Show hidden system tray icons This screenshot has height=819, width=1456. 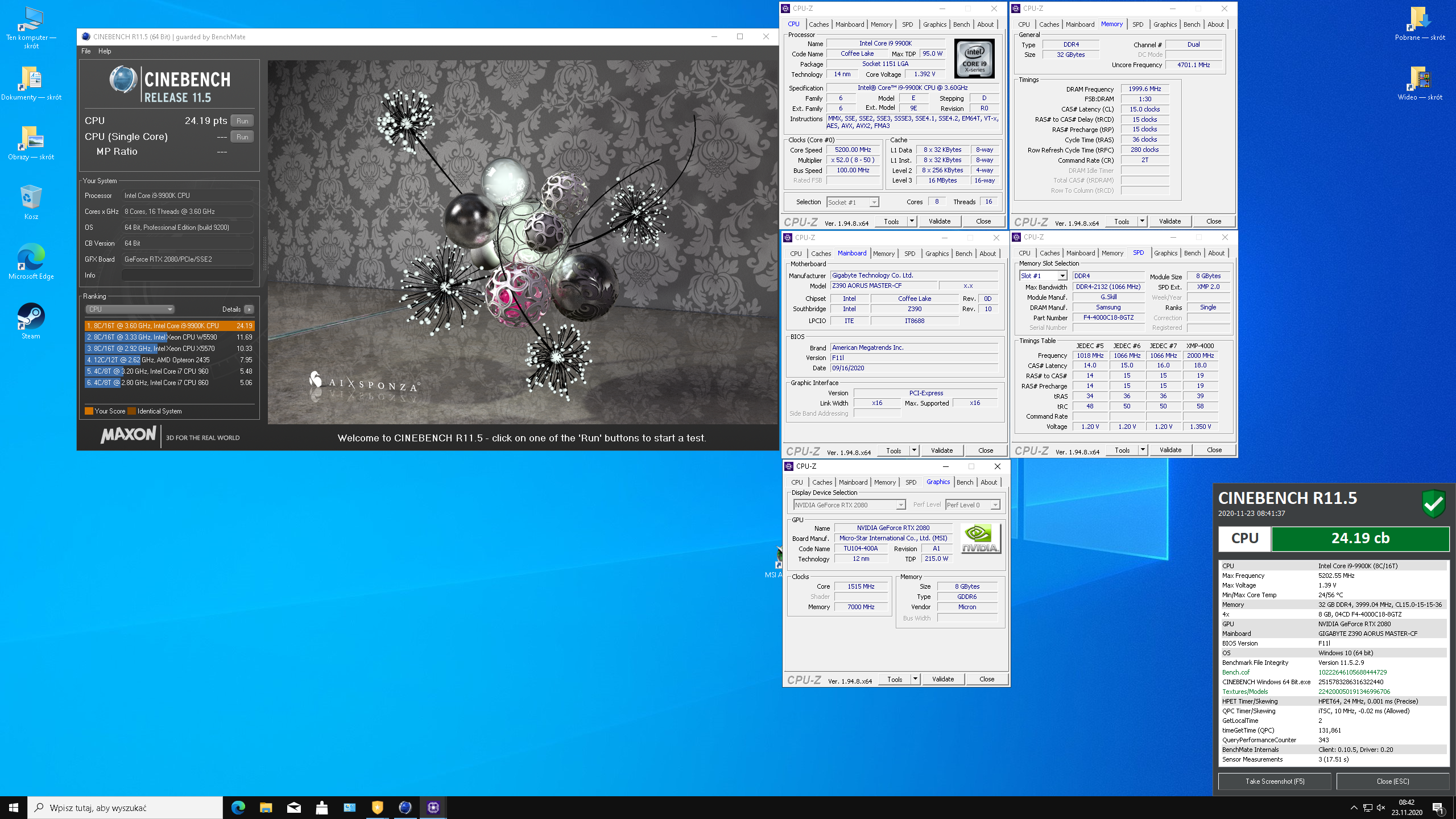[x=1354, y=807]
